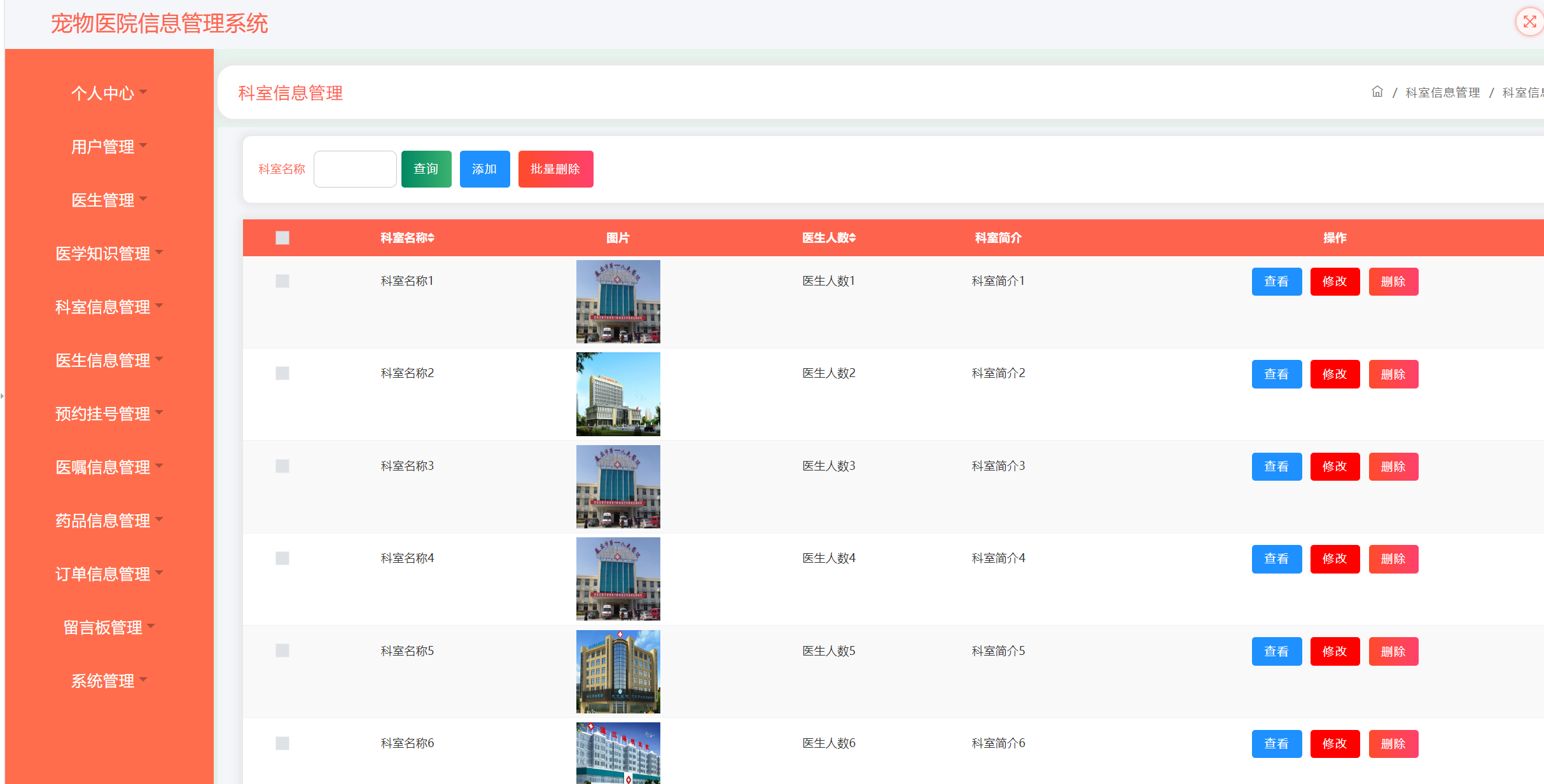Open hospital image thumbnail for 科室名称2
The height and width of the screenshot is (784, 1544).
[x=618, y=394]
